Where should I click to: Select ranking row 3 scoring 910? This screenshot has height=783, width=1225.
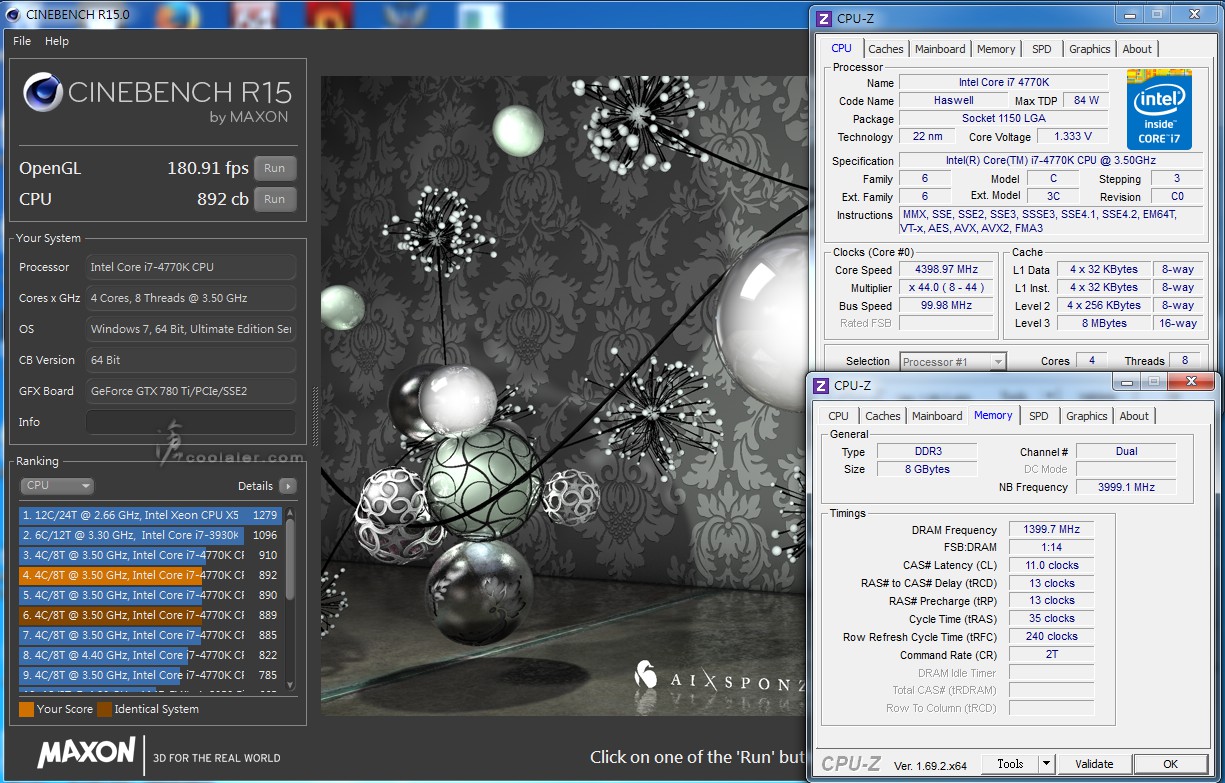click(x=151, y=555)
